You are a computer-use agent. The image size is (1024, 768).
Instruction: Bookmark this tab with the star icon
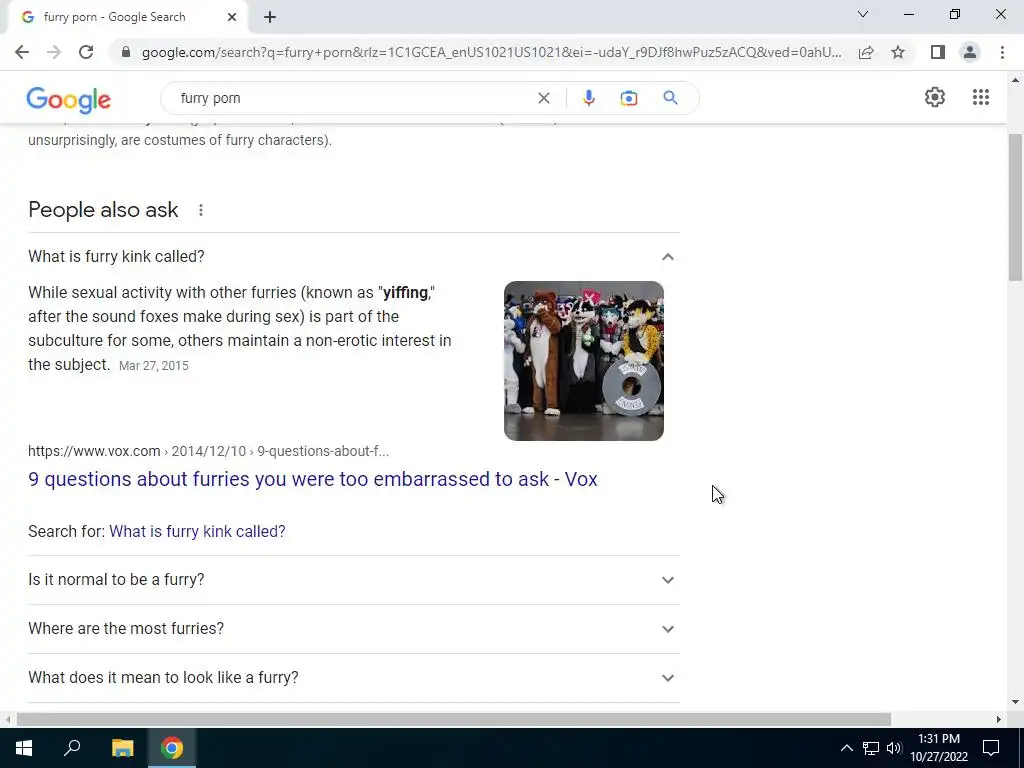(898, 52)
